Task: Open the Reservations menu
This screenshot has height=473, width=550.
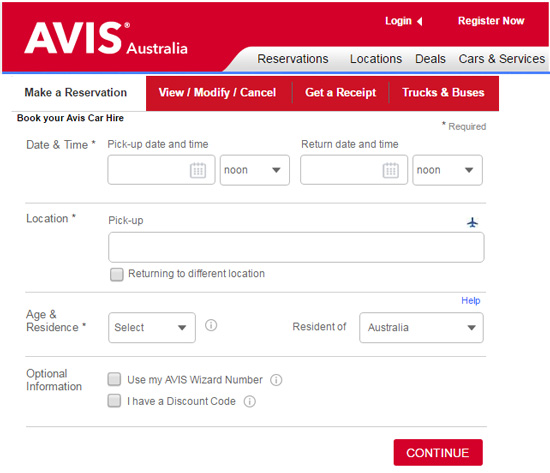Action: pos(293,59)
